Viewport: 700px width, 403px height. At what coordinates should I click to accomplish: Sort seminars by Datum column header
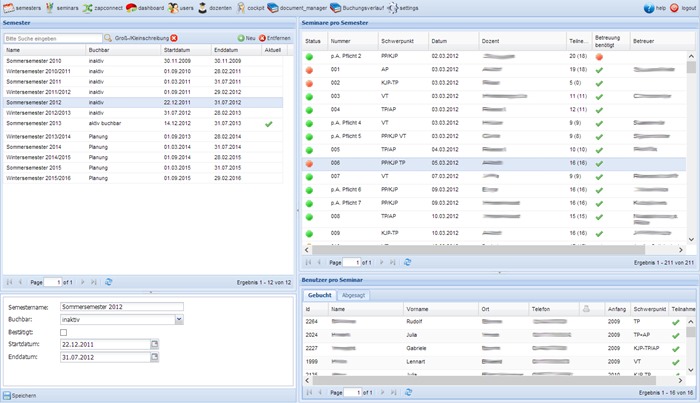pyautogui.click(x=454, y=41)
